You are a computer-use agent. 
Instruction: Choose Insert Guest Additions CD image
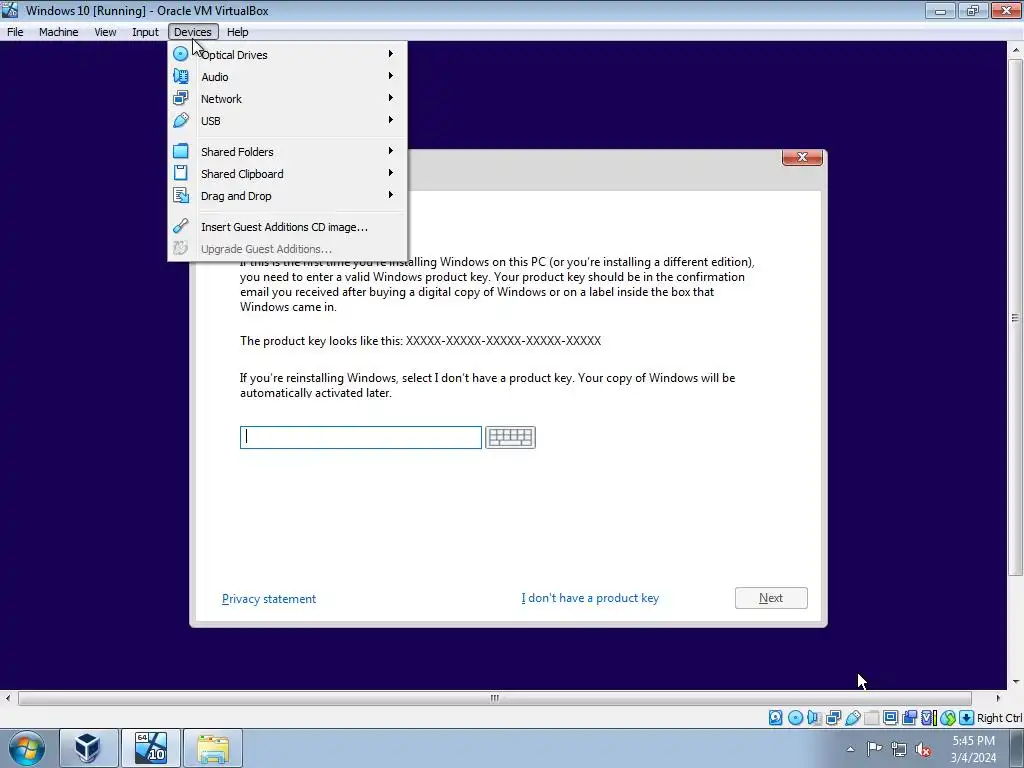(287, 227)
